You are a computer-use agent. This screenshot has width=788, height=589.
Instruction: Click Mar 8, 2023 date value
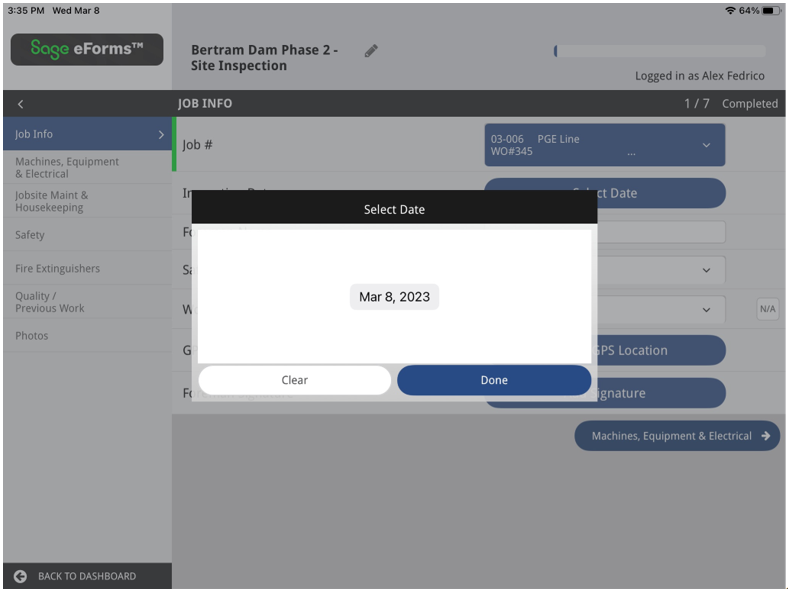[395, 297]
